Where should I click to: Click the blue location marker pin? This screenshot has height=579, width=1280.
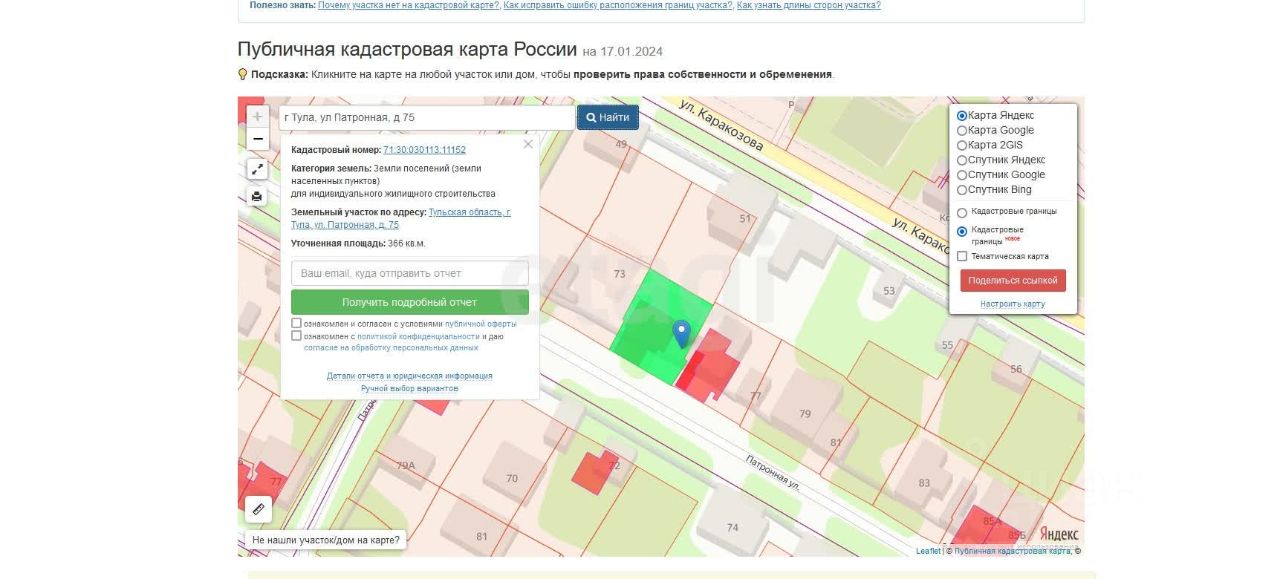[x=682, y=334]
